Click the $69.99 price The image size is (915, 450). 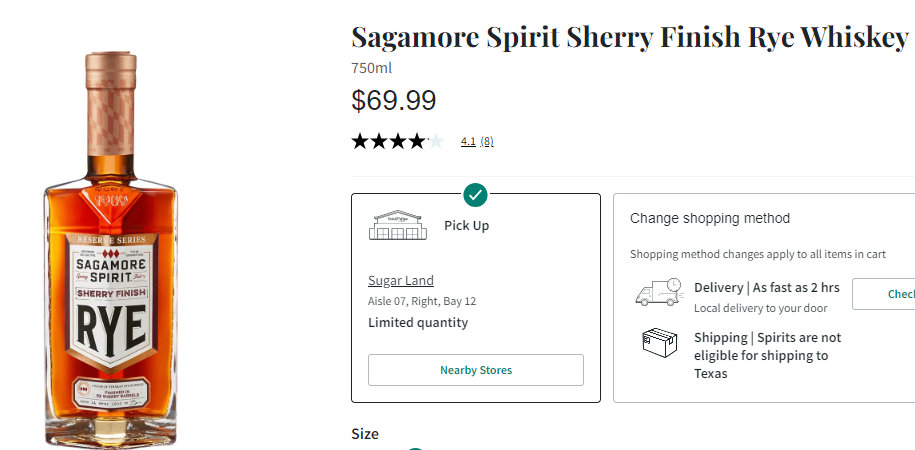pos(394,101)
